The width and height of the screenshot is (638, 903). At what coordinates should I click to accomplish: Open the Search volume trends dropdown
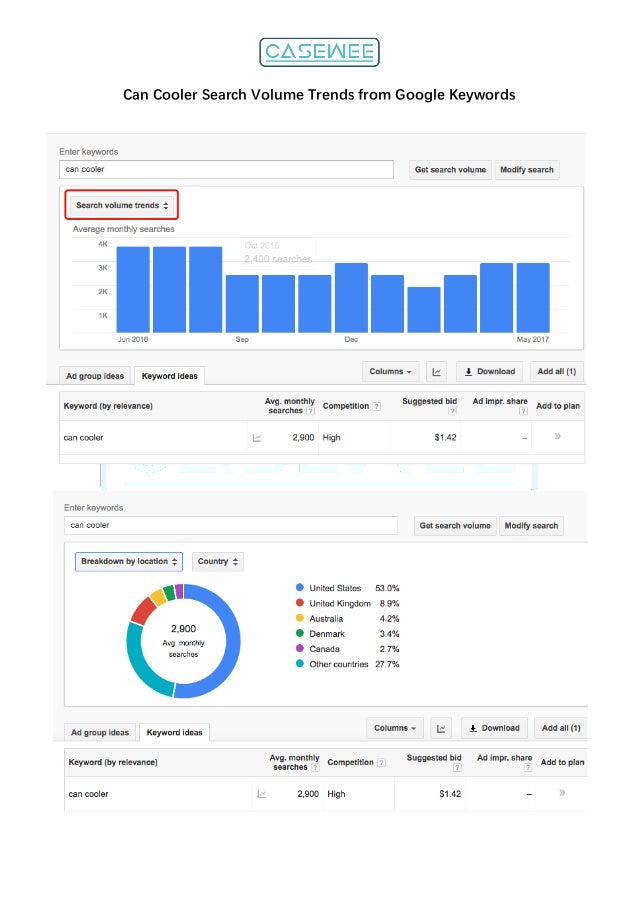coord(121,205)
